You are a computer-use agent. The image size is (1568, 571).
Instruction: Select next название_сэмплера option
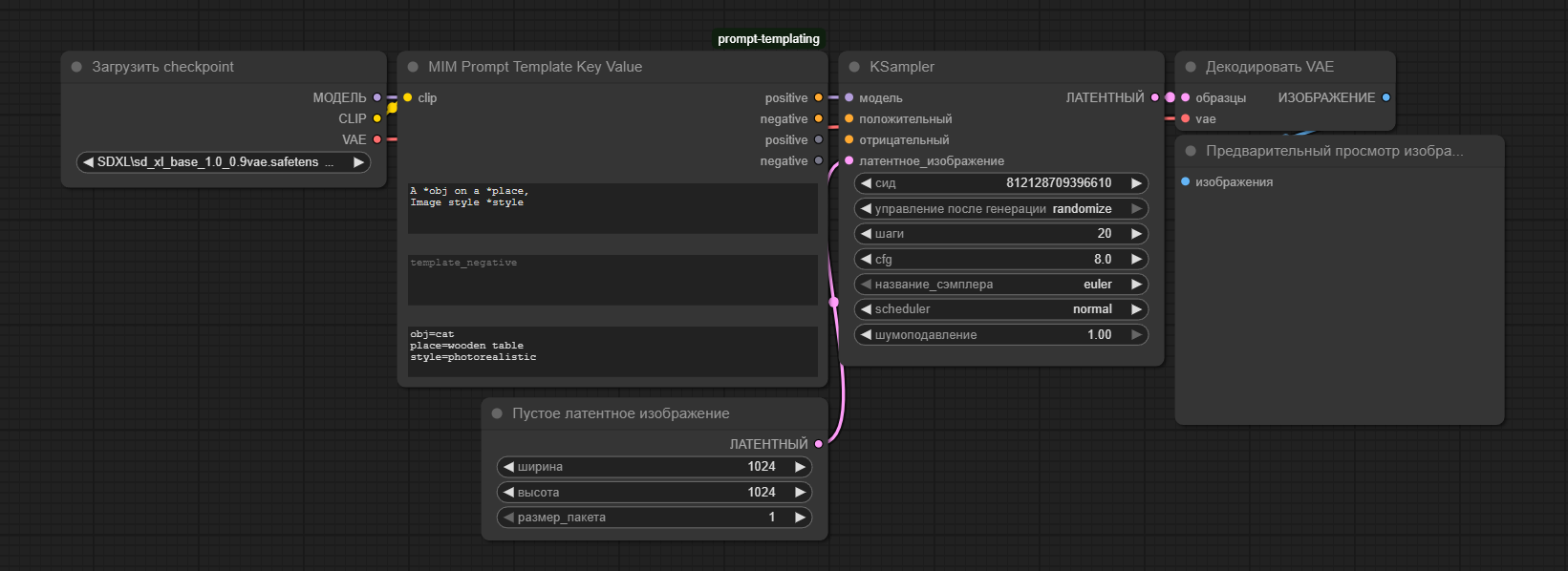coord(1137,285)
